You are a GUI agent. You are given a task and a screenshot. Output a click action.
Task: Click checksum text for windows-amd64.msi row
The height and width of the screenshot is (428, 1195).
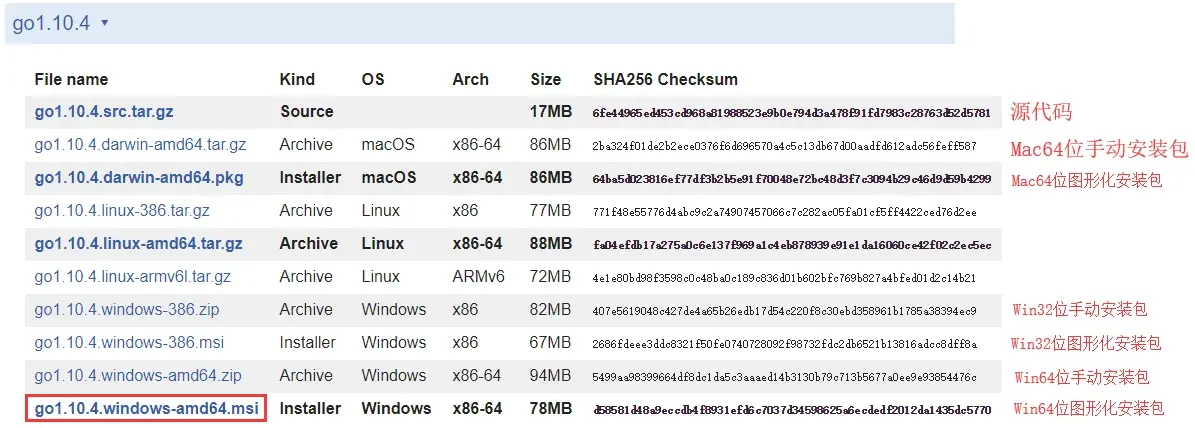792,410
